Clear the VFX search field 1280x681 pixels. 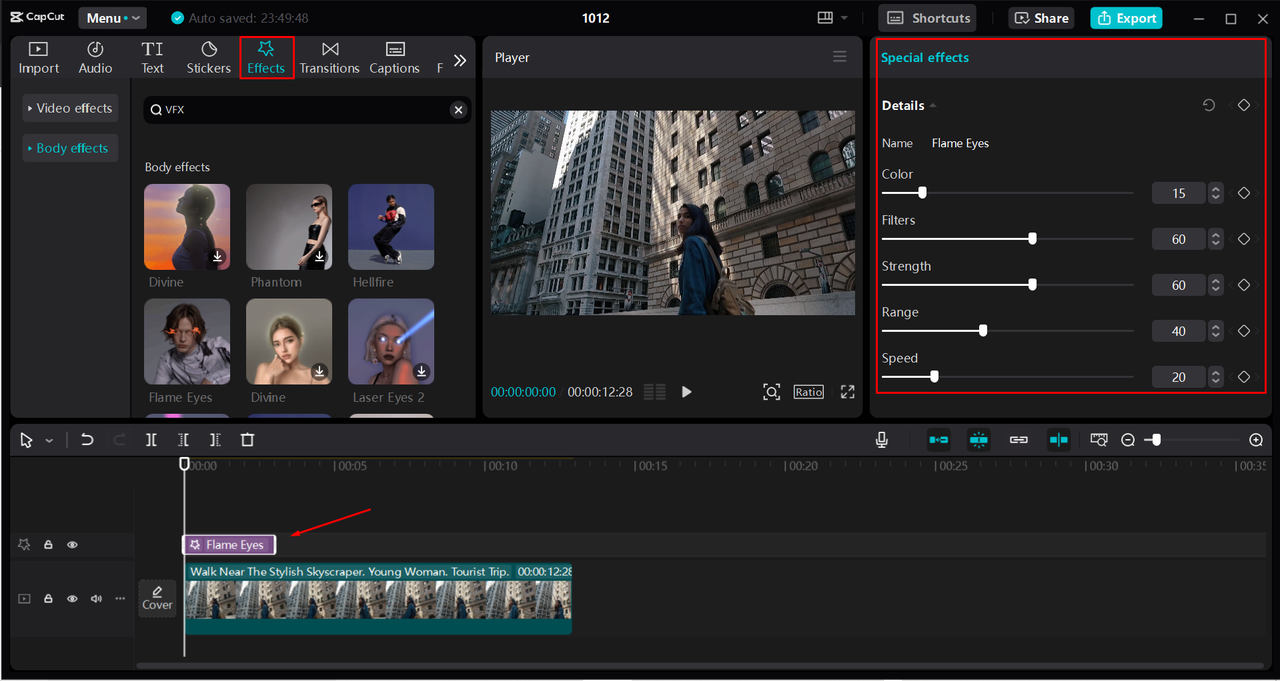(x=458, y=110)
